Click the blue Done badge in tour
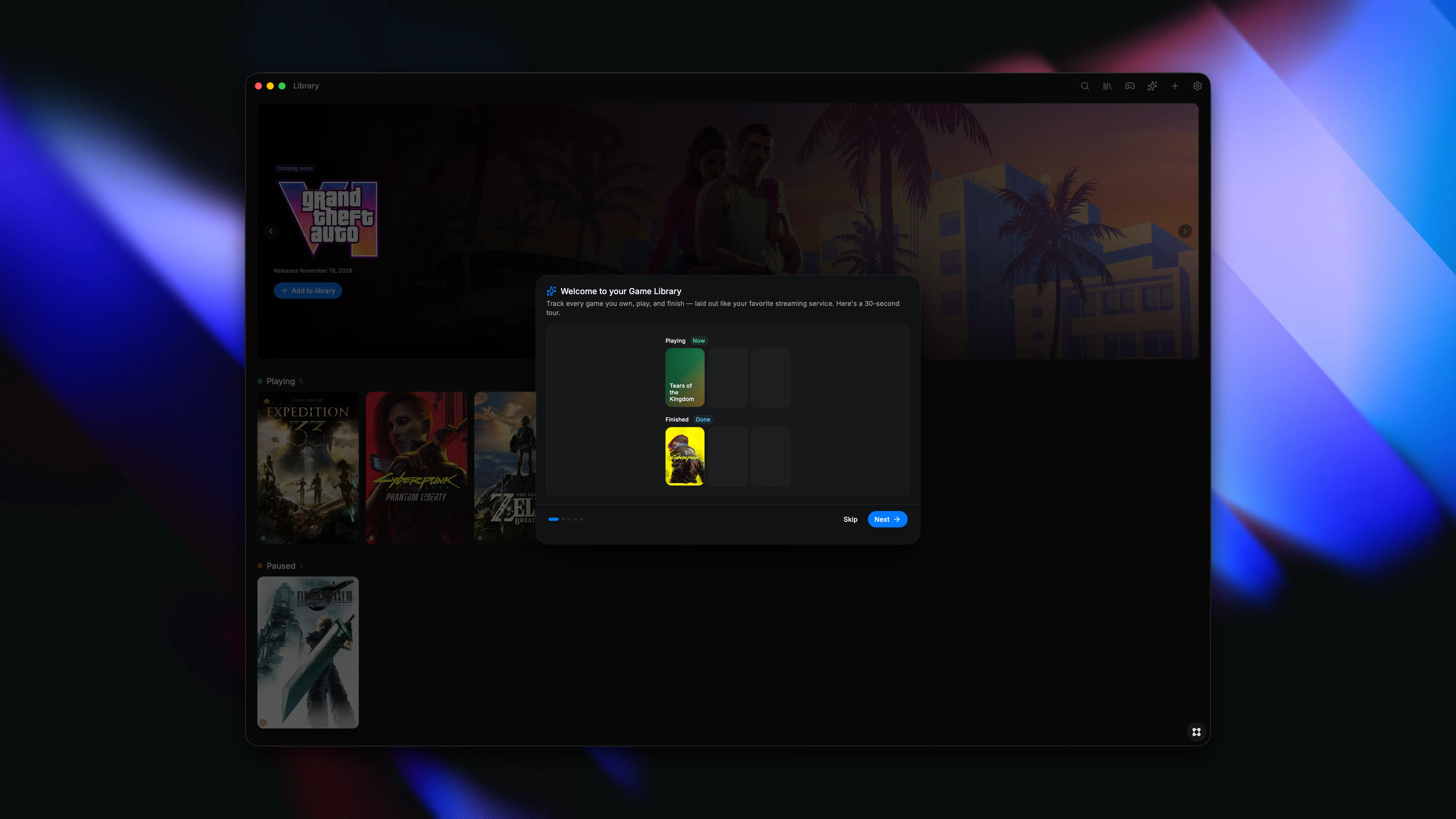This screenshot has height=819, width=1456. (703, 419)
